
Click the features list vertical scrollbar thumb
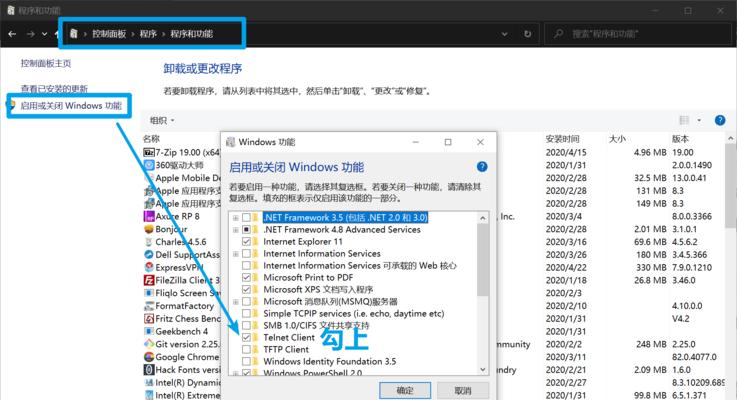[483, 260]
